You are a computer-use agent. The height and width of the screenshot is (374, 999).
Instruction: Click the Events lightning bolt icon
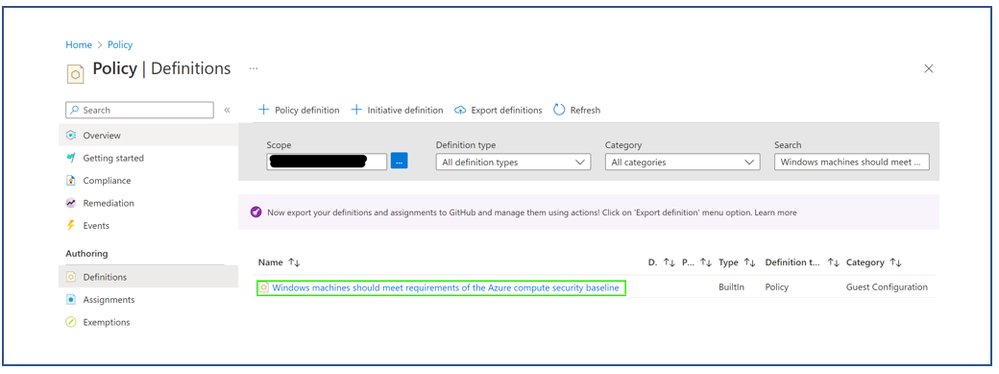[x=71, y=226]
